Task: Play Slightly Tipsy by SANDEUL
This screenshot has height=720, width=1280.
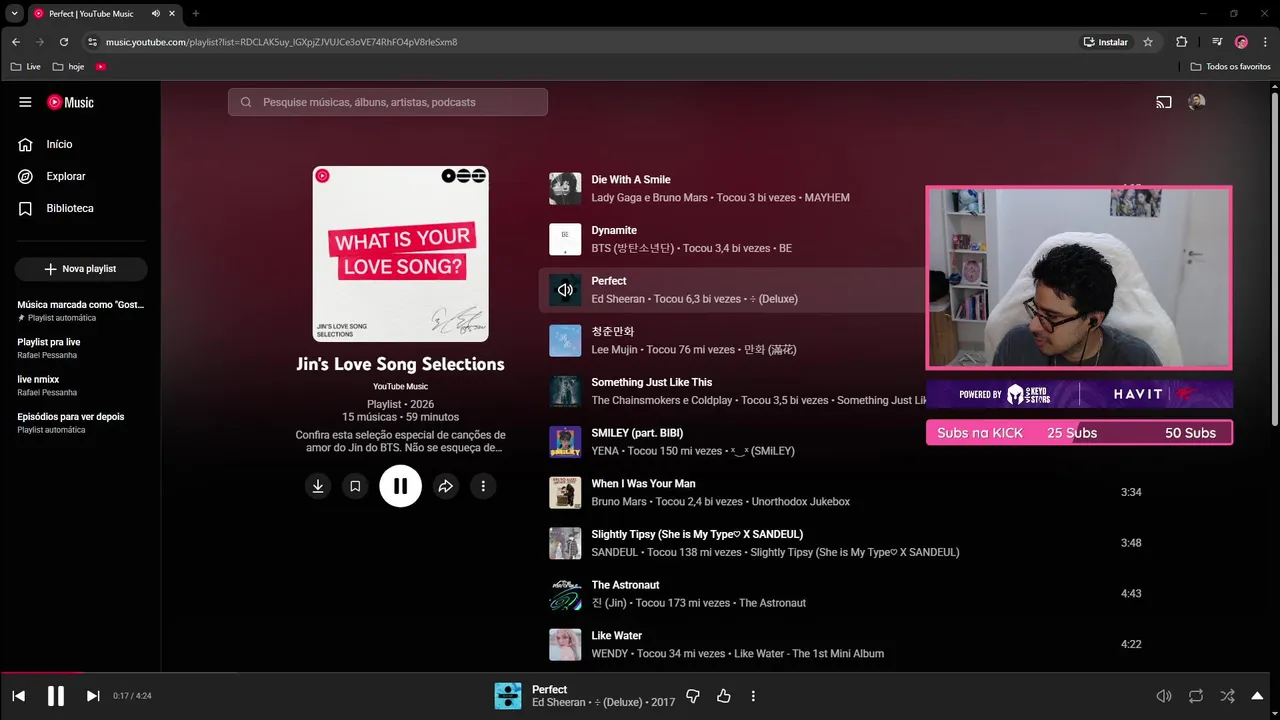Action: pos(697,534)
